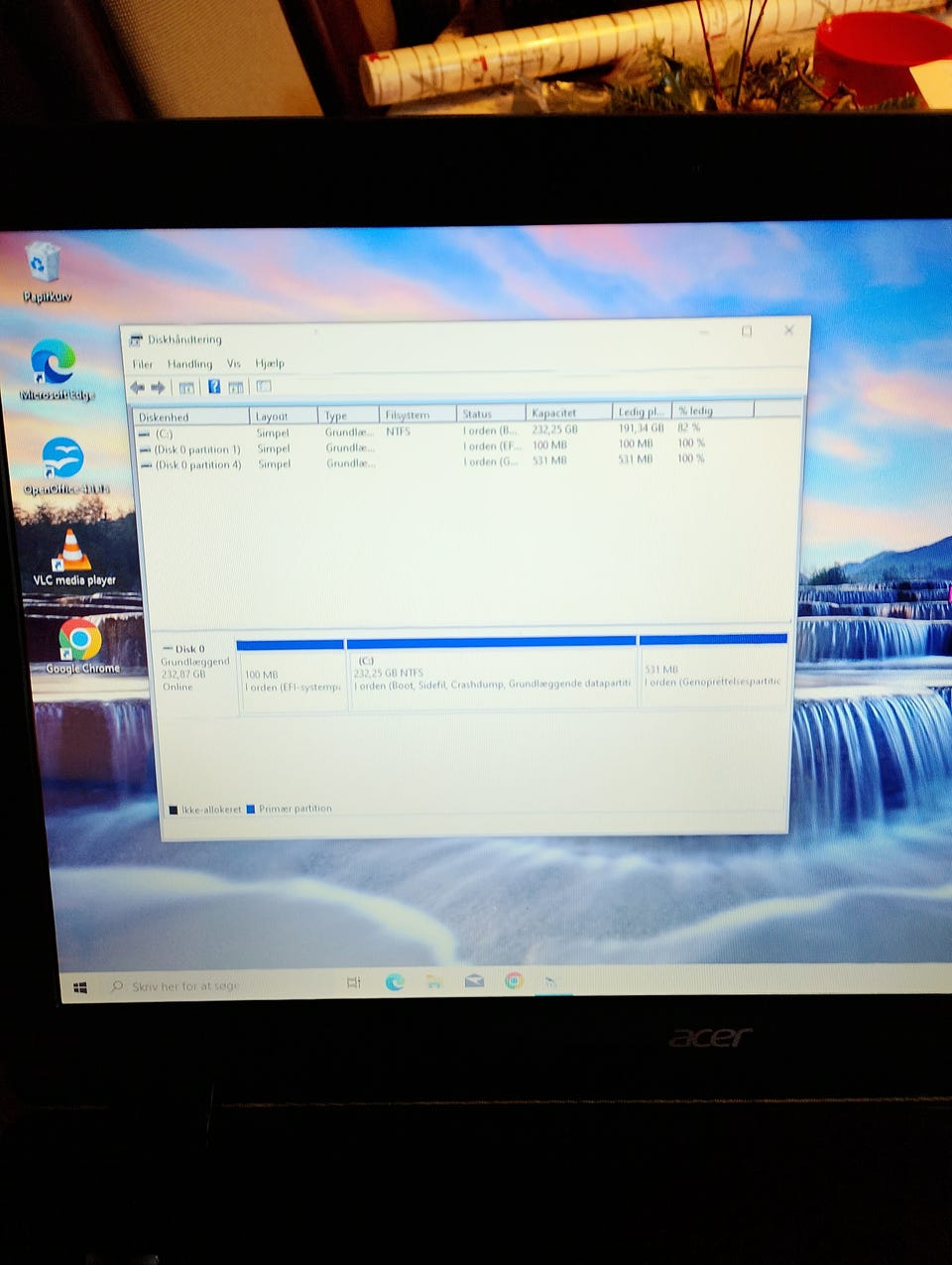Click the last icon in the Diskhåndtering toolbar
952x1265 pixels.
tap(264, 386)
